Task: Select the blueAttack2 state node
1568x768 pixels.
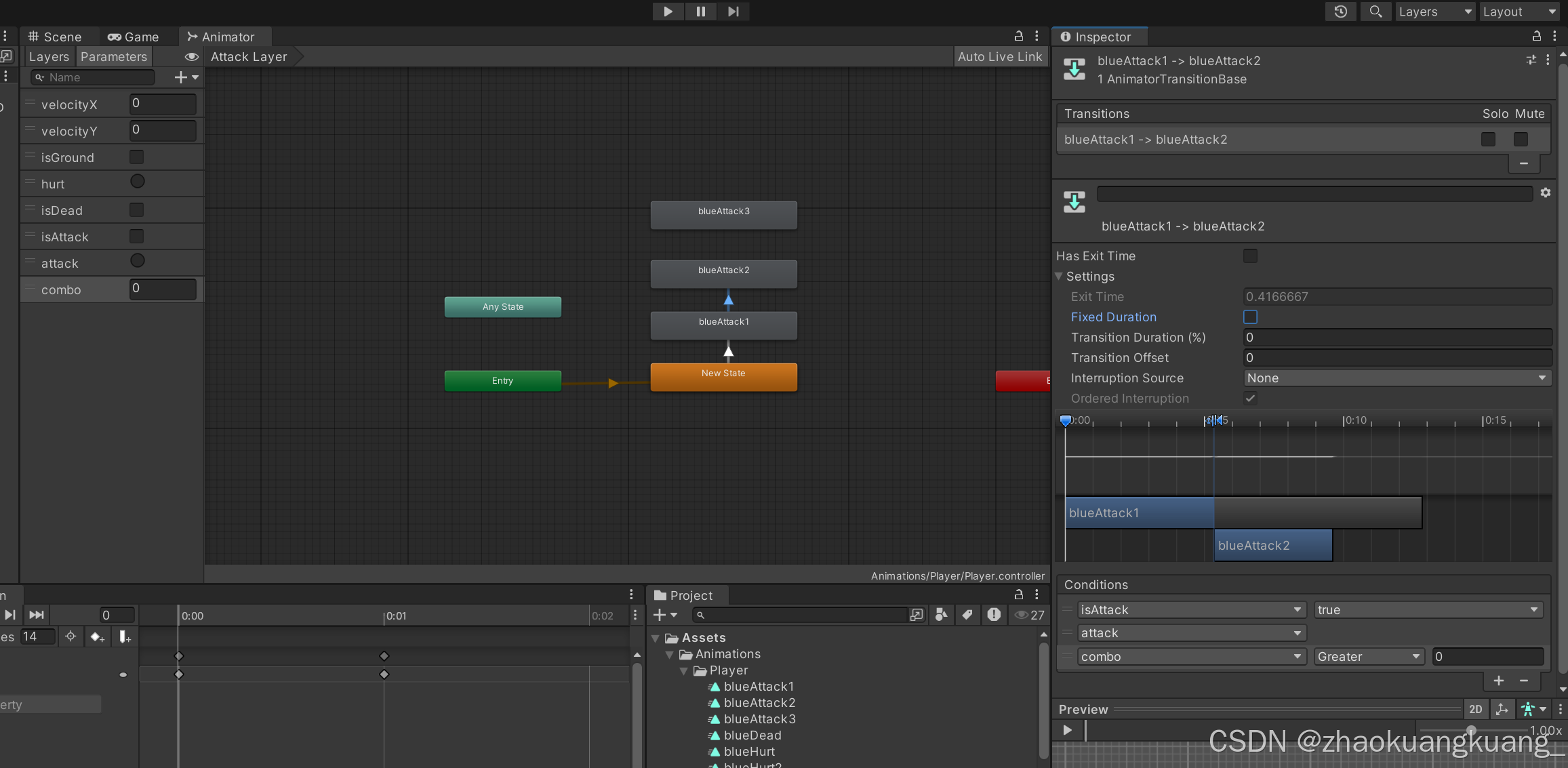Action: pyautogui.click(x=723, y=273)
